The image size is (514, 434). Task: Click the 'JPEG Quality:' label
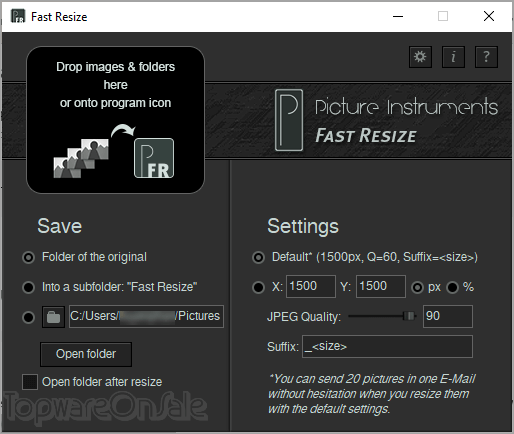coord(304,317)
